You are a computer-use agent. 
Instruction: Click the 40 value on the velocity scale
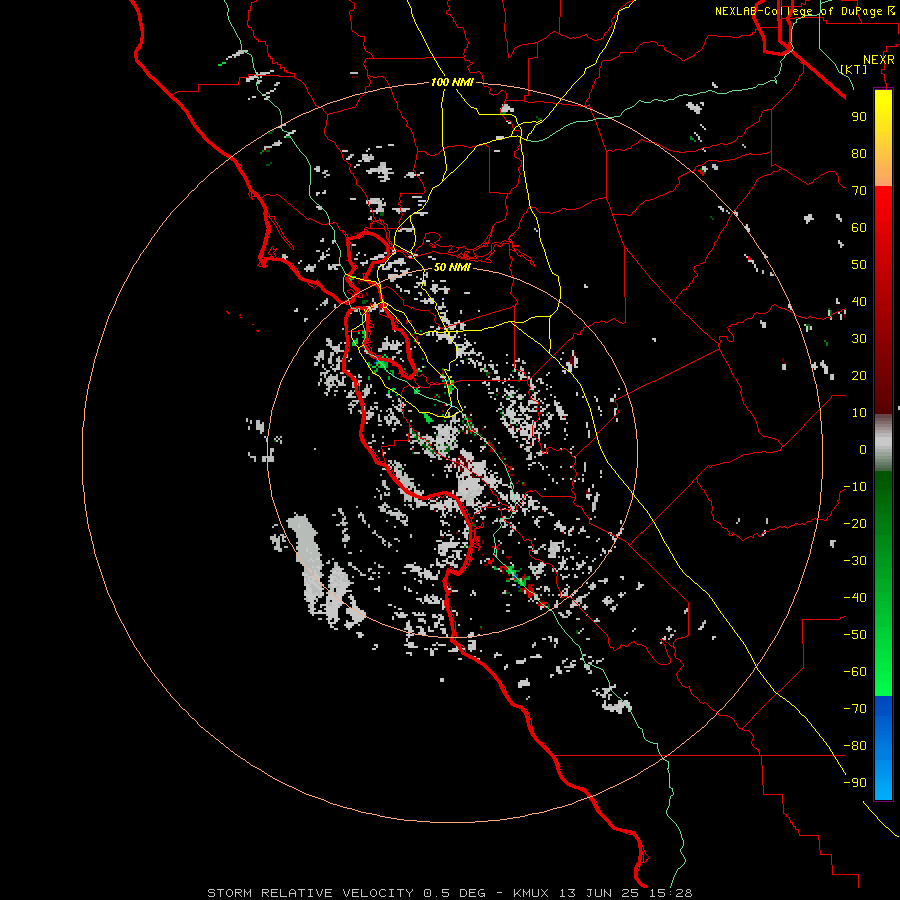(859, 301)
